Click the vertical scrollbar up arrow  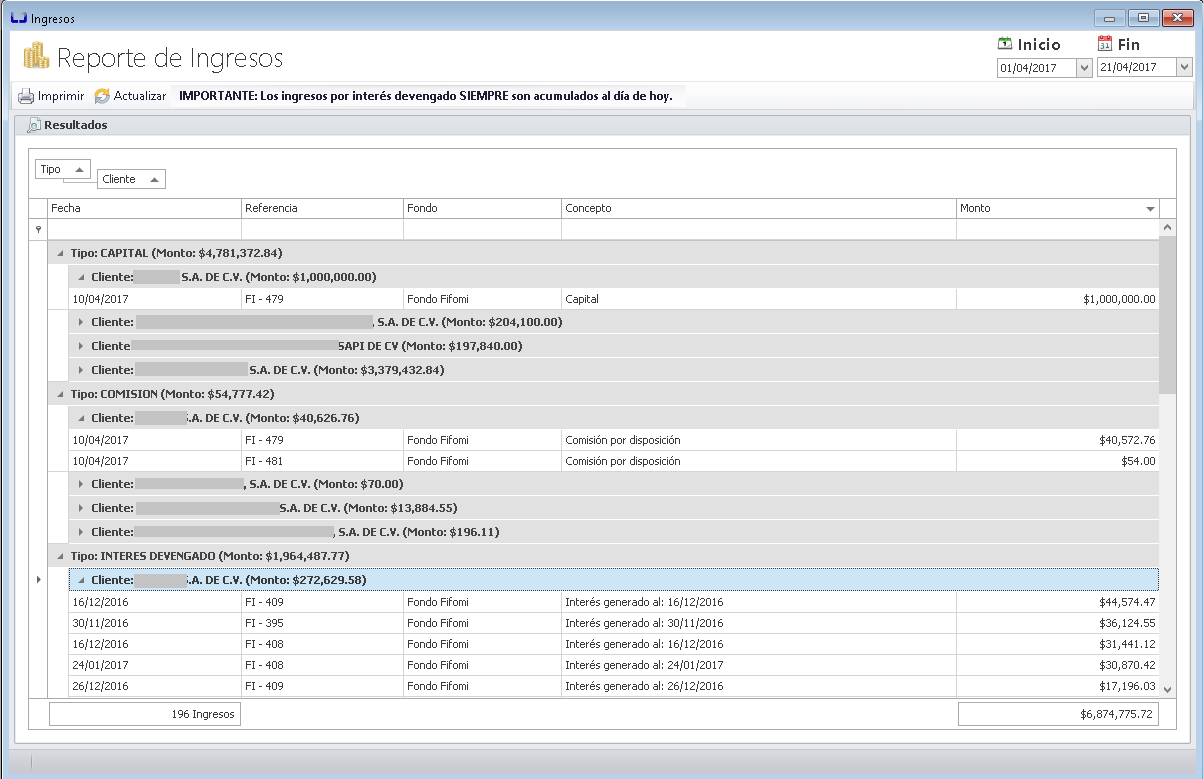click(1167, 225)
